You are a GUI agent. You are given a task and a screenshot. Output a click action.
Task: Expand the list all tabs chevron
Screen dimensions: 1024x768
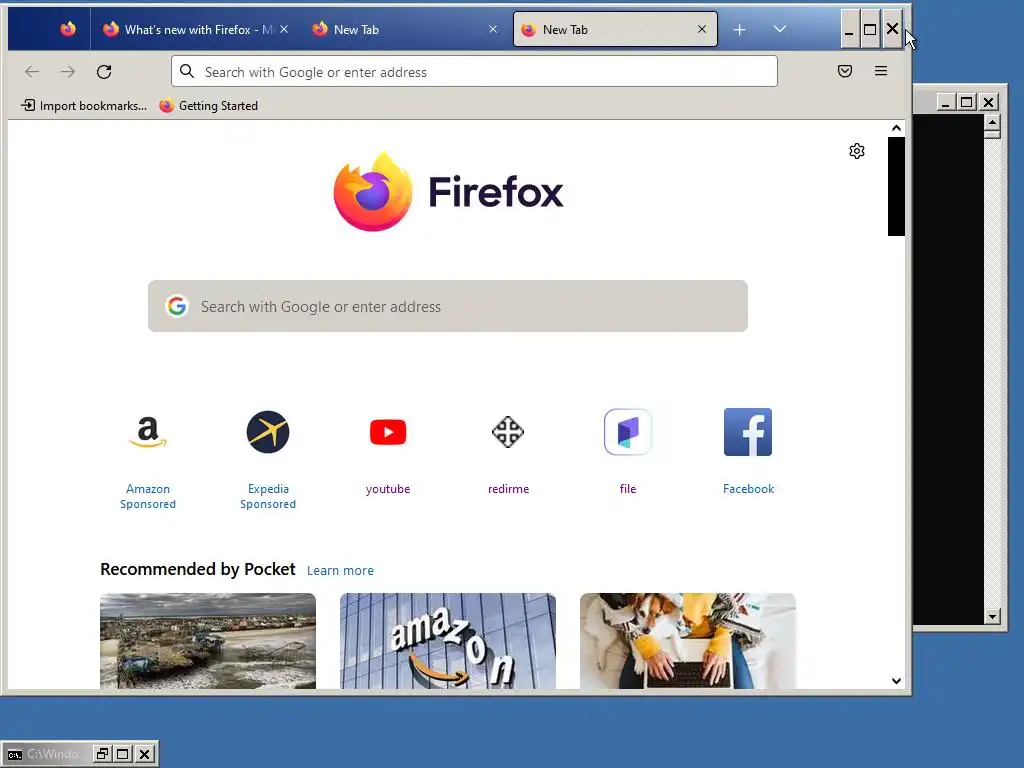point(780,29)
